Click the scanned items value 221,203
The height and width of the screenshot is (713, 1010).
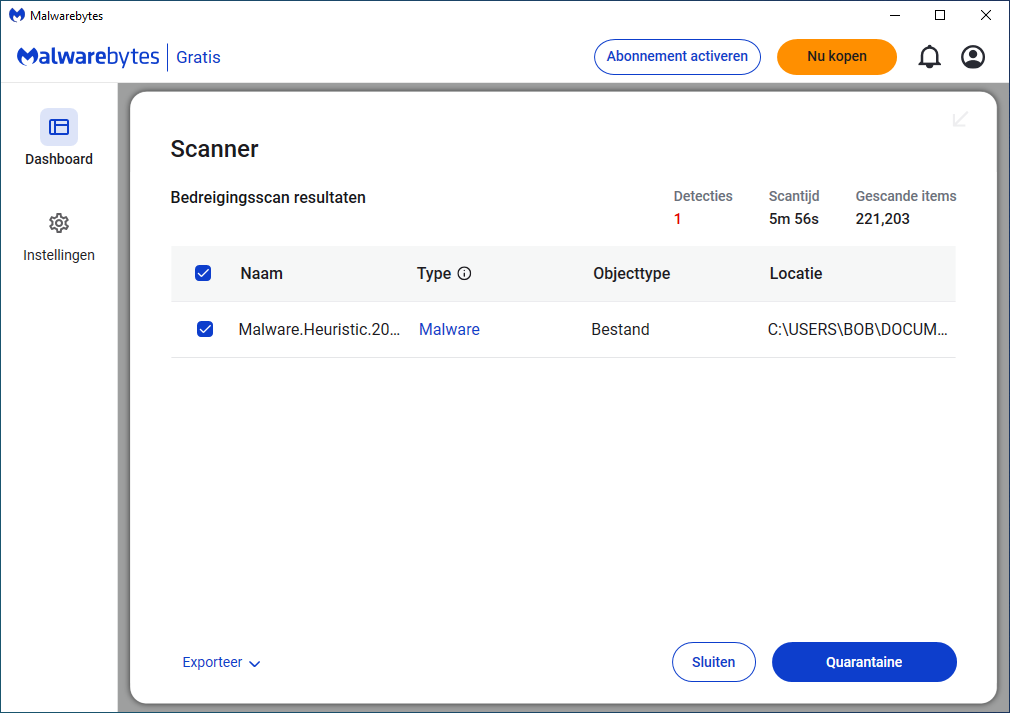click(x=882, y=219)
